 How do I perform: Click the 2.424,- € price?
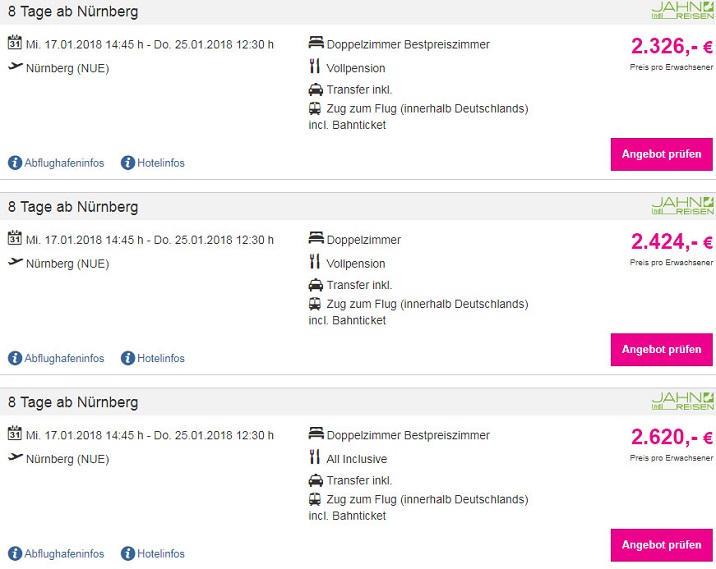(671, 241)
